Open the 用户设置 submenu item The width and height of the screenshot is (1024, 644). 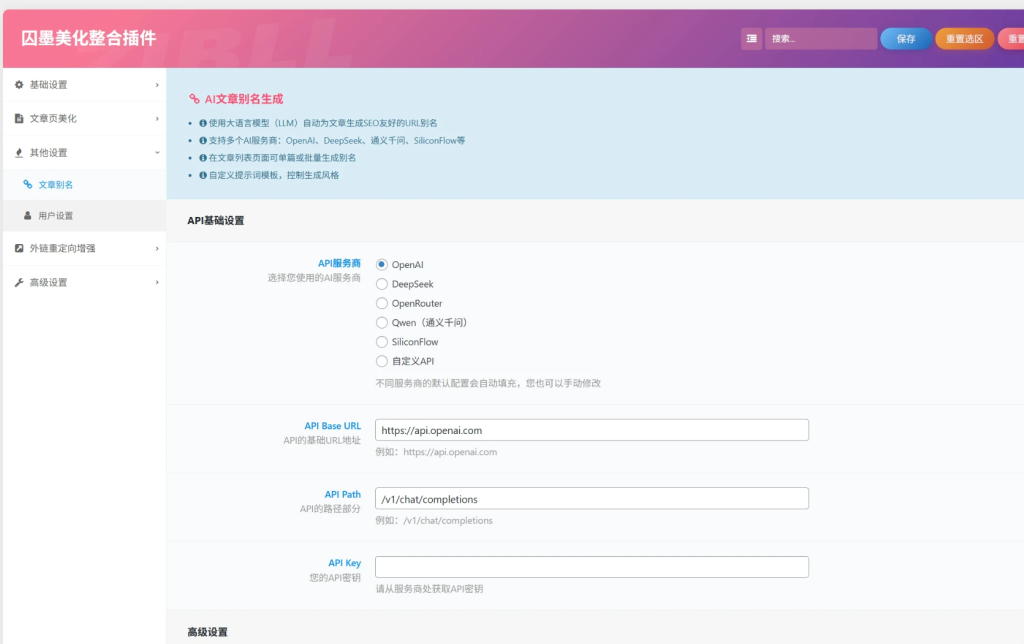tap(85, 216)
